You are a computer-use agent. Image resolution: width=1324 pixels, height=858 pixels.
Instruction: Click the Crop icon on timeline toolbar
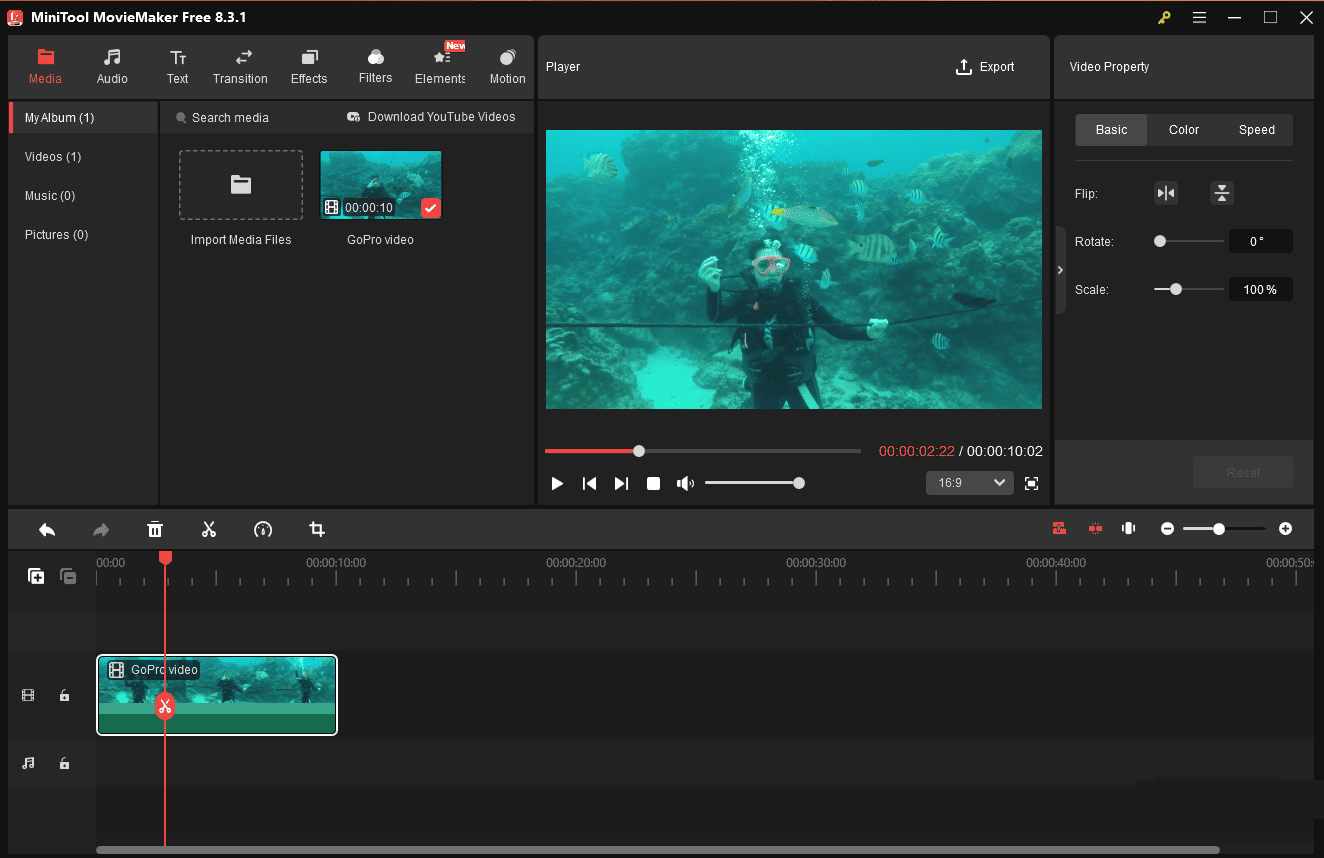tap(317, 529)
